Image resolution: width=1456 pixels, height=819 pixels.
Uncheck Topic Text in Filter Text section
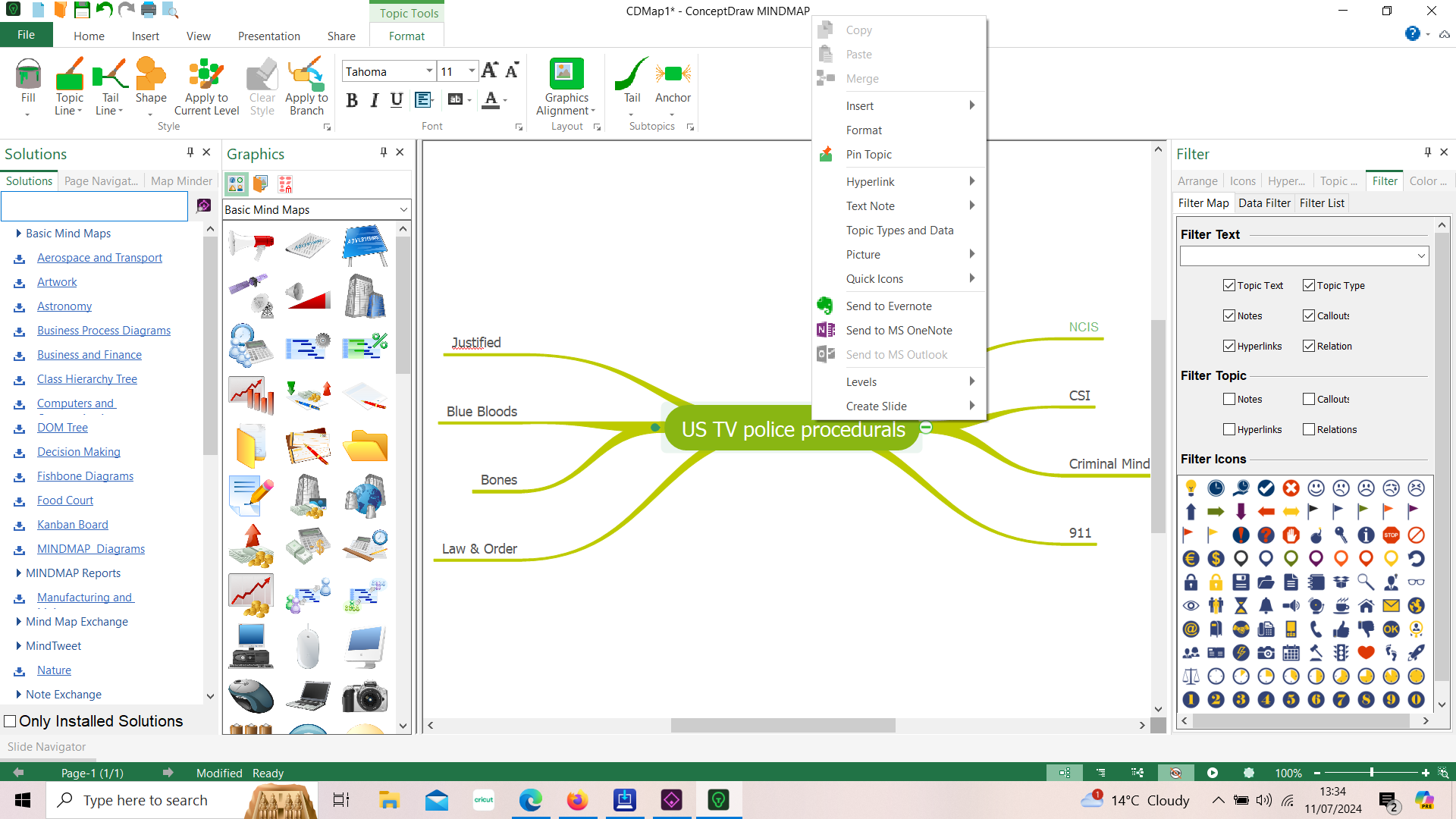click(1229, 285)
